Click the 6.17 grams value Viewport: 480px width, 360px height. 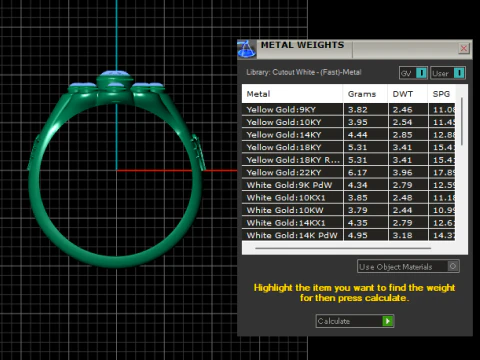pyautogui.click(x=357, y=172)
